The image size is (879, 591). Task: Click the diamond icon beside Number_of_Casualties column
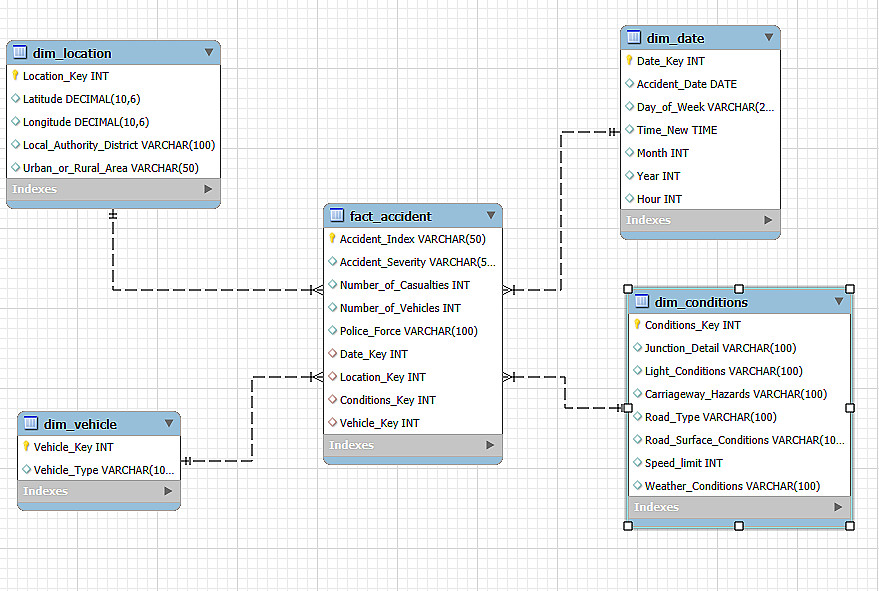(332, 284)
